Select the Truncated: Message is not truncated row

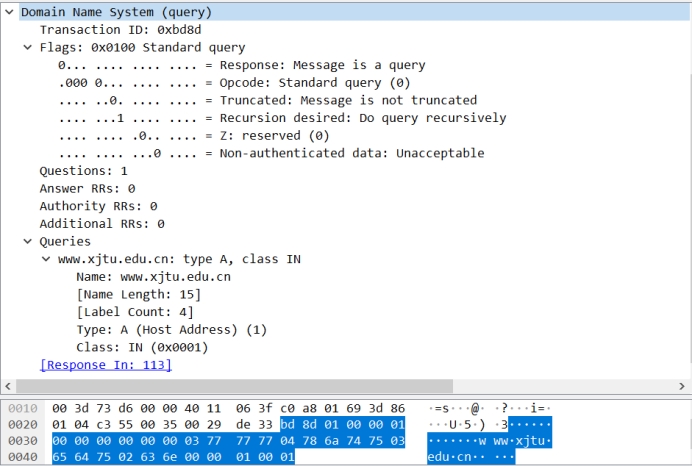[267, 101]
